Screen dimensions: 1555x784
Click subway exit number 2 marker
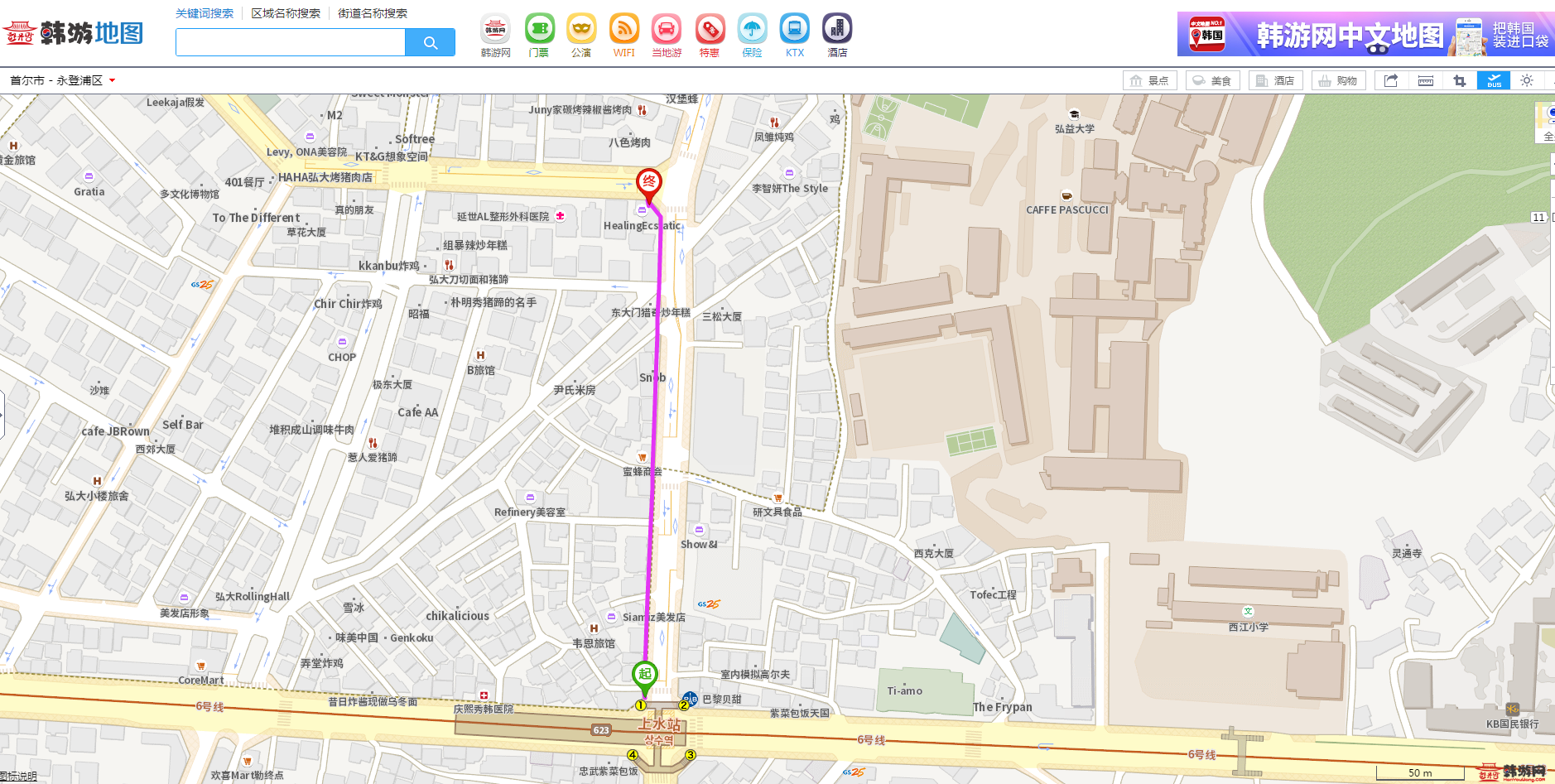click(684, 705)
